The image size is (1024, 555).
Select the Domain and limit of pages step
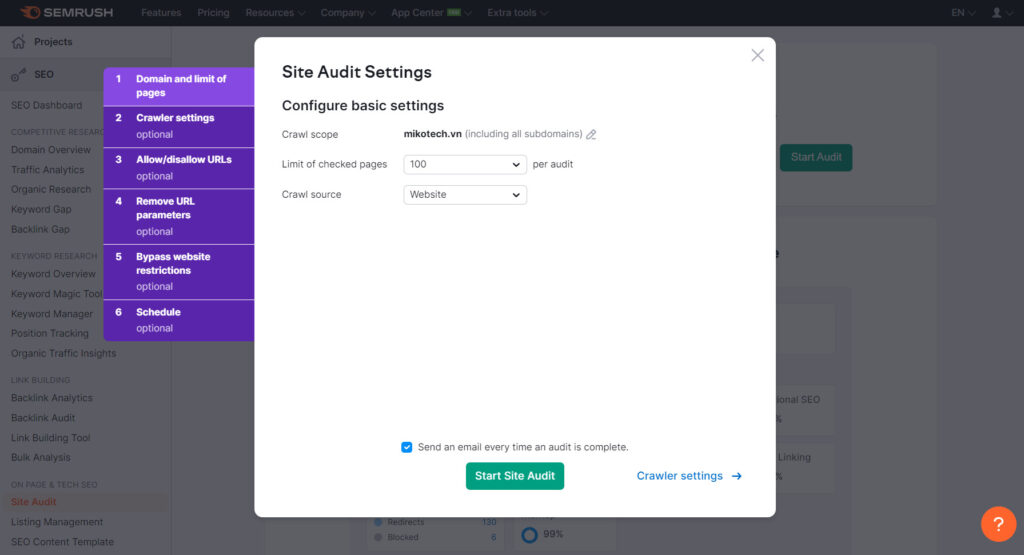(x=179, y=86)
